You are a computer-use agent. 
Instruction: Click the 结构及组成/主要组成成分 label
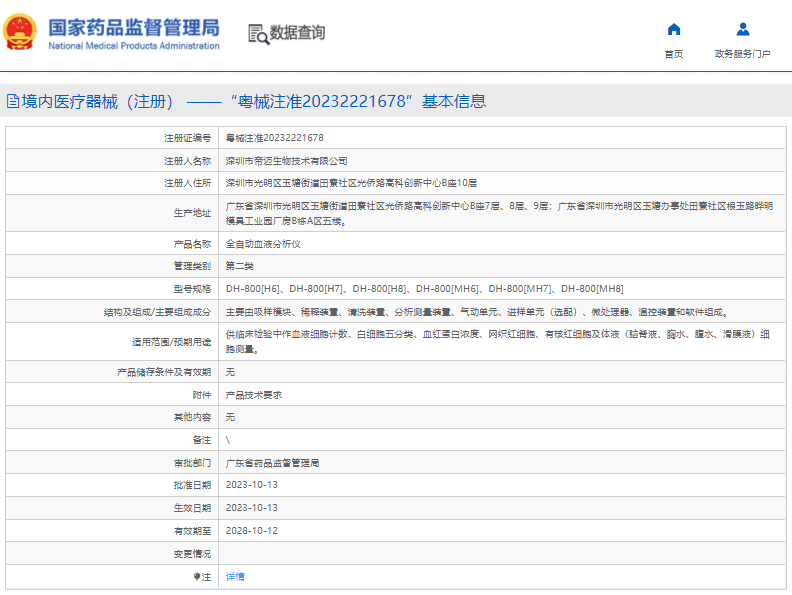(158, 312)
